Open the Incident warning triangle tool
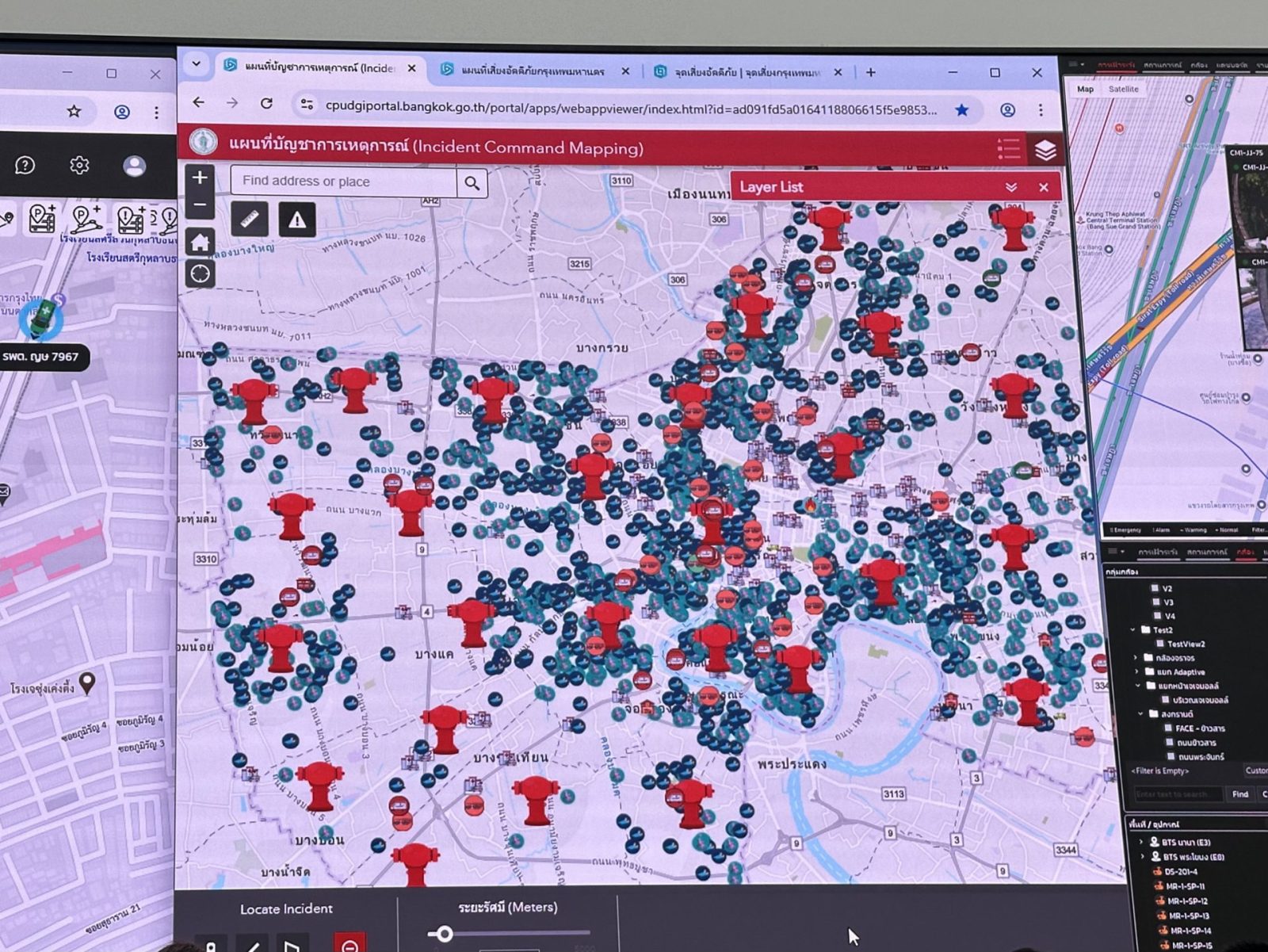Viewport: 1268px width, 952px height. click(x=297, y=220)
